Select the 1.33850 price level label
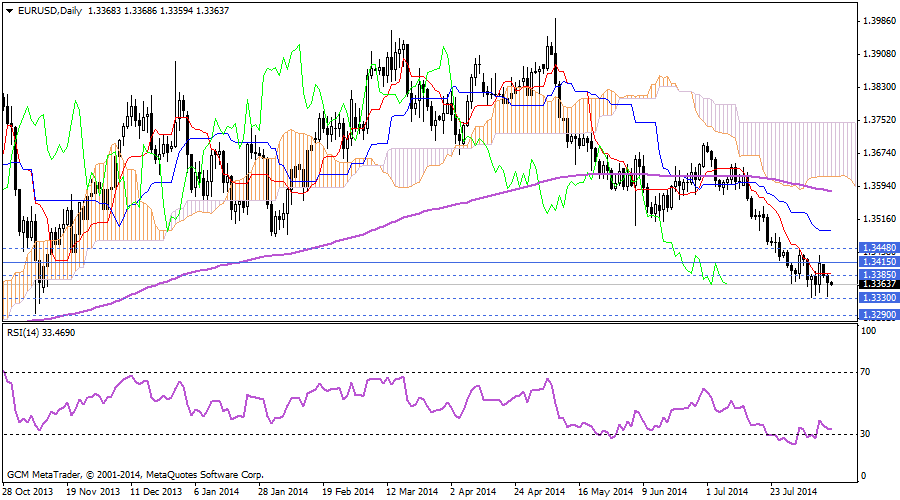 click(878, 274)
